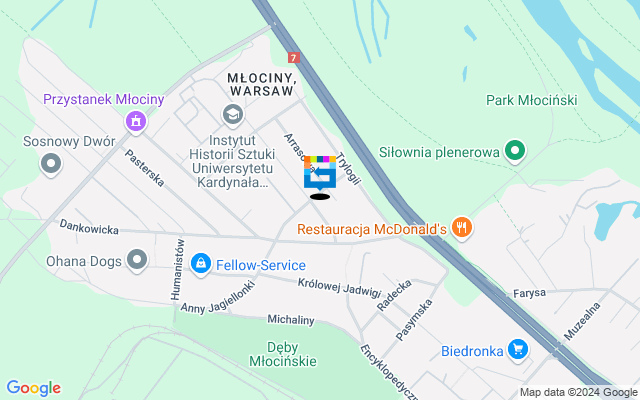Click the Ohana Dogs gray location pin
Image resolution: width=640 pixels, height=400 pixels.
(x=137, y=260)
